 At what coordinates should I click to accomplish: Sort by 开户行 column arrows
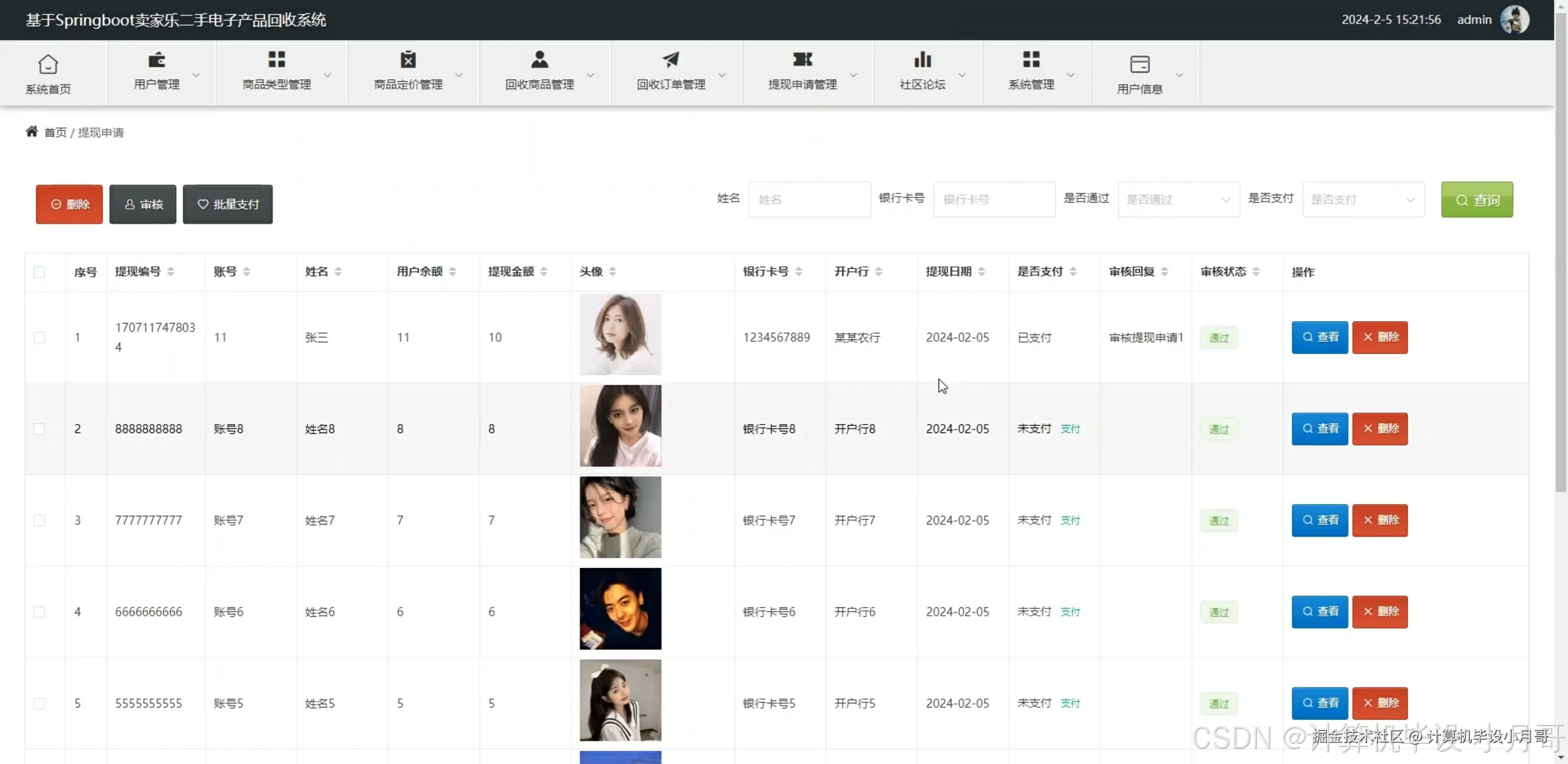[879, 271]
